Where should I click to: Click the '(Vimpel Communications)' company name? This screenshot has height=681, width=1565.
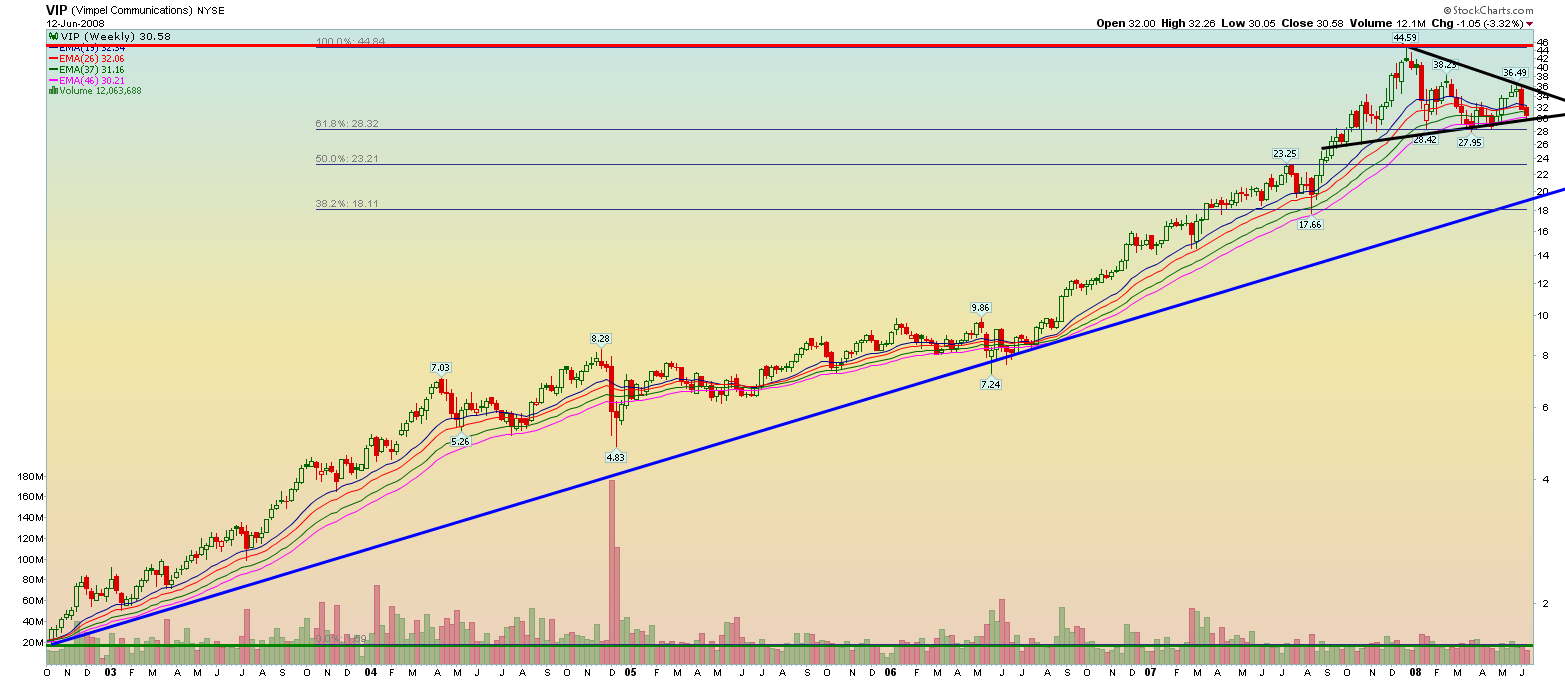point(132,10)
